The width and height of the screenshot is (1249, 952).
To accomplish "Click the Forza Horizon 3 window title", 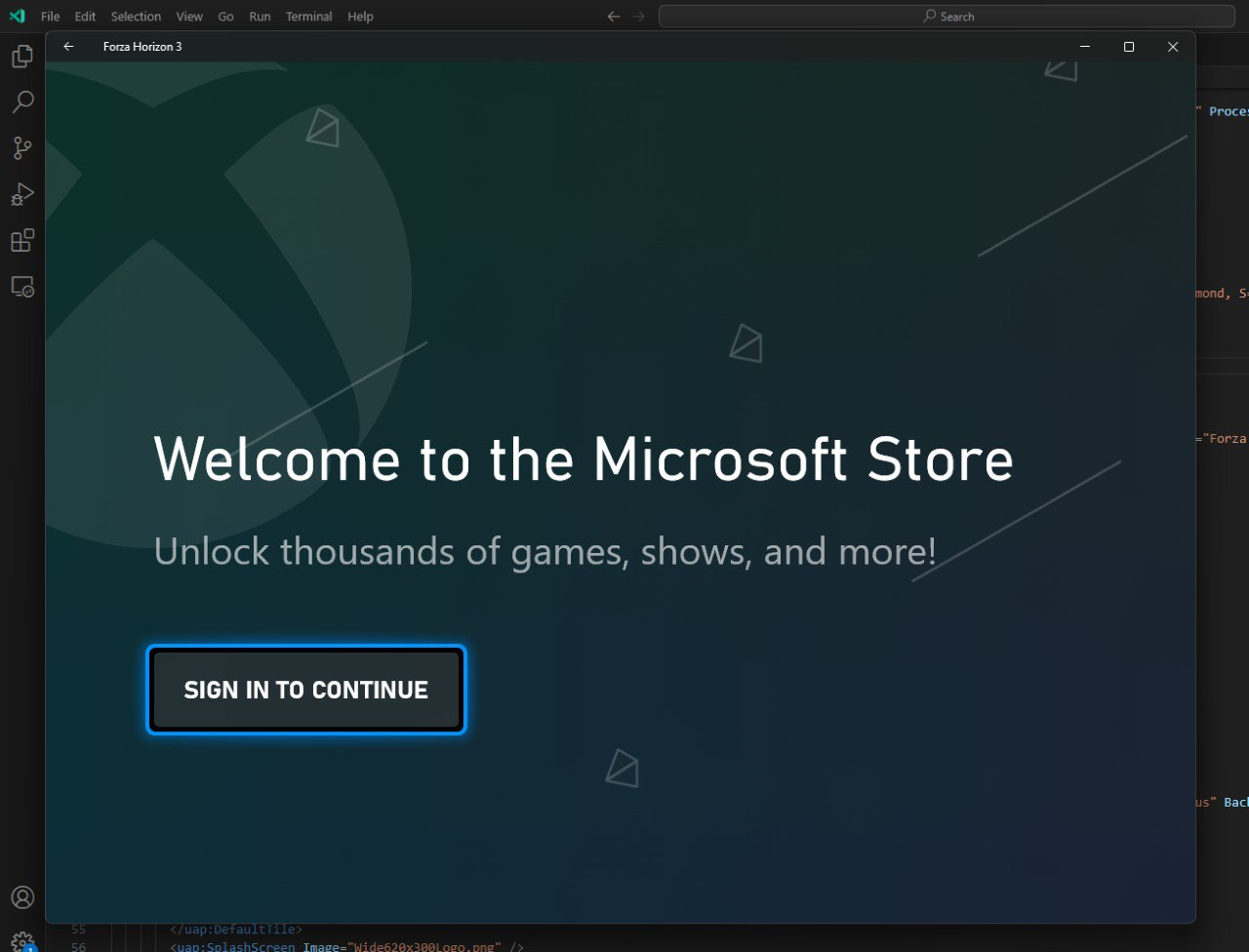I will coord(142,47).
